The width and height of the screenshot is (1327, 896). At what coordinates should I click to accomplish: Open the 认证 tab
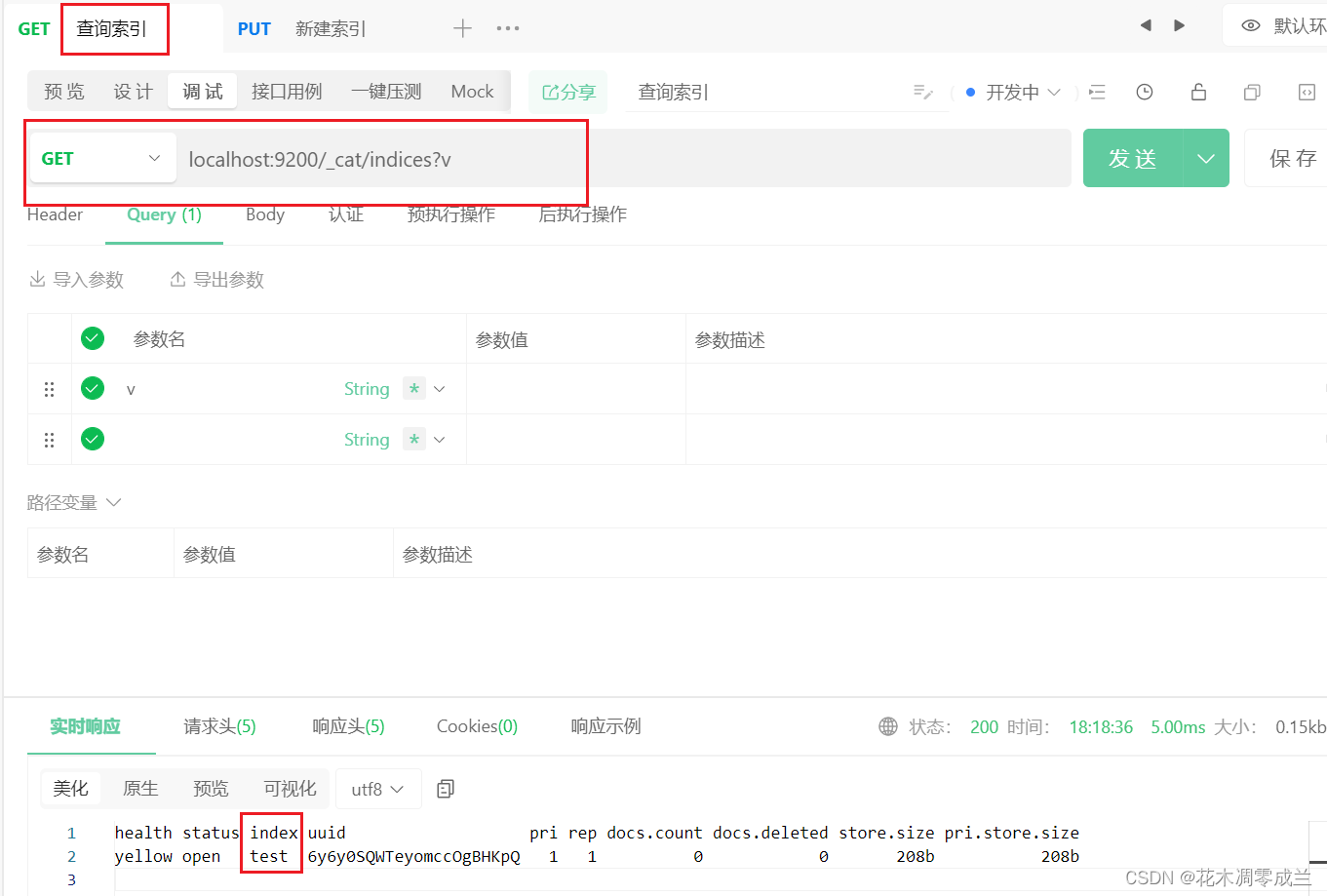pyautogui.click(x=346, y=214)
